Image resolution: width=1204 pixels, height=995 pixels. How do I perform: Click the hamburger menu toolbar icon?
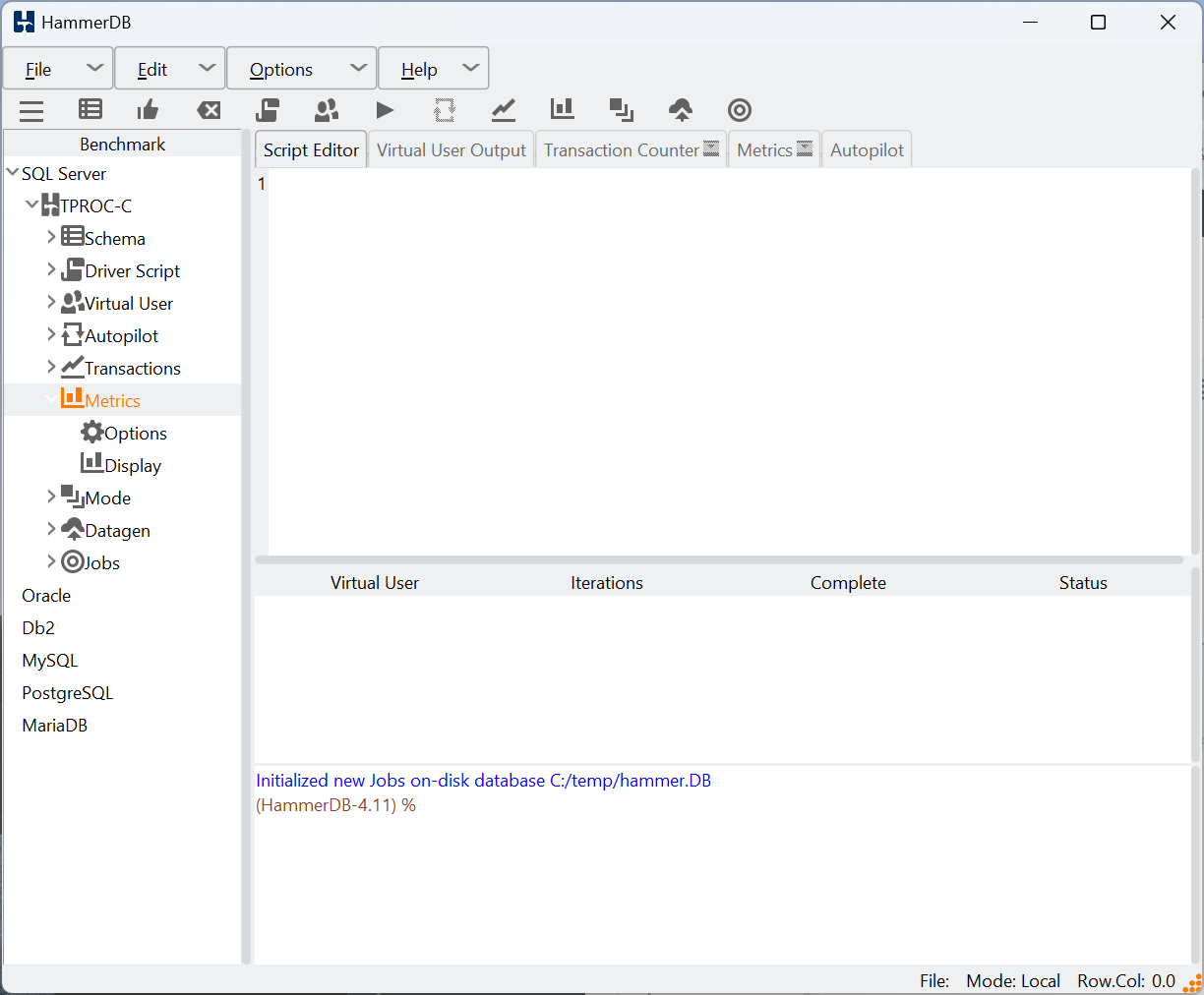pos(31,110)
